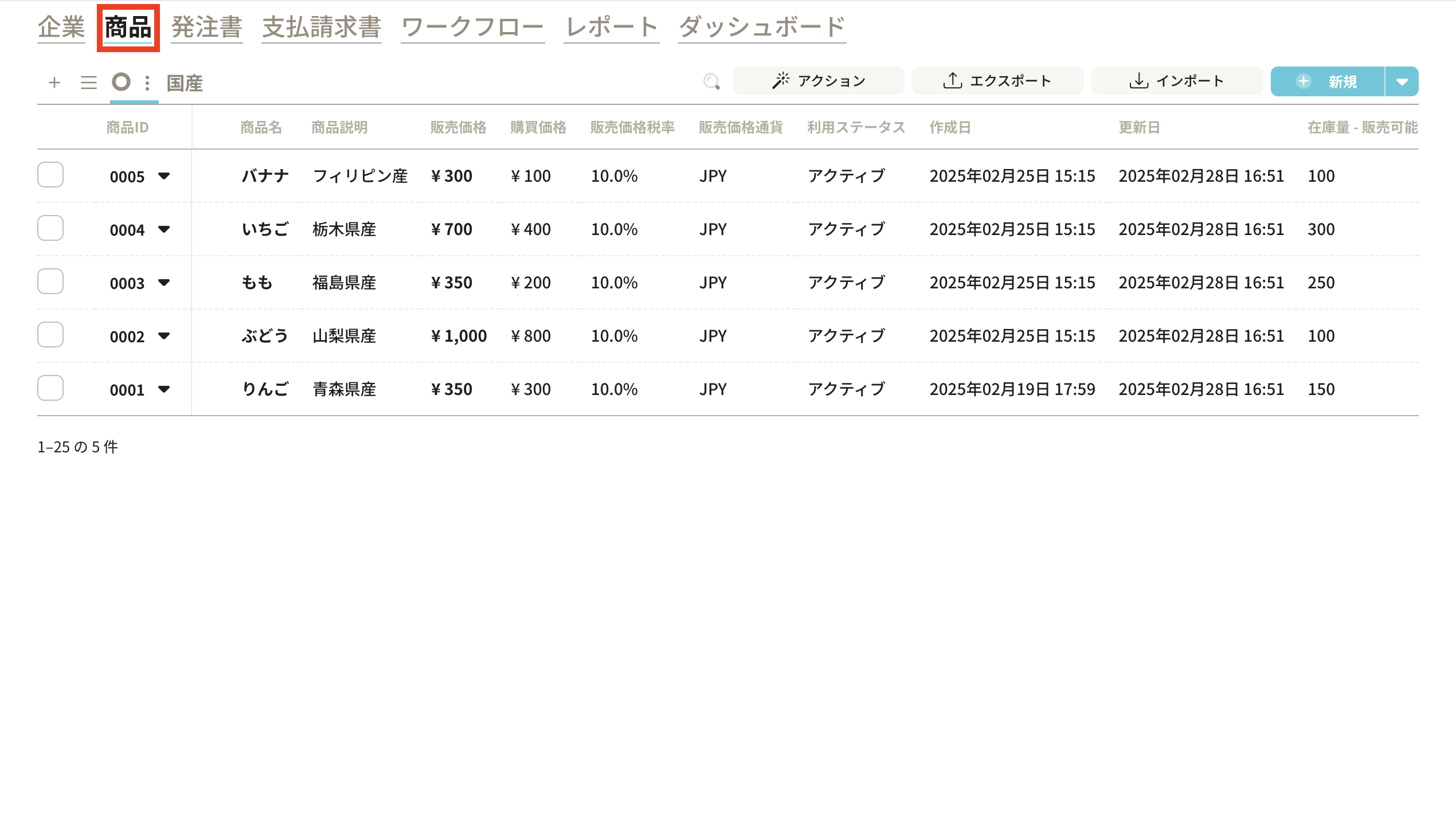Viewport: 1456px width, 829px height.
Task: Open the dropdown arrow beside 0002
Action: click(x=164, y=336)
